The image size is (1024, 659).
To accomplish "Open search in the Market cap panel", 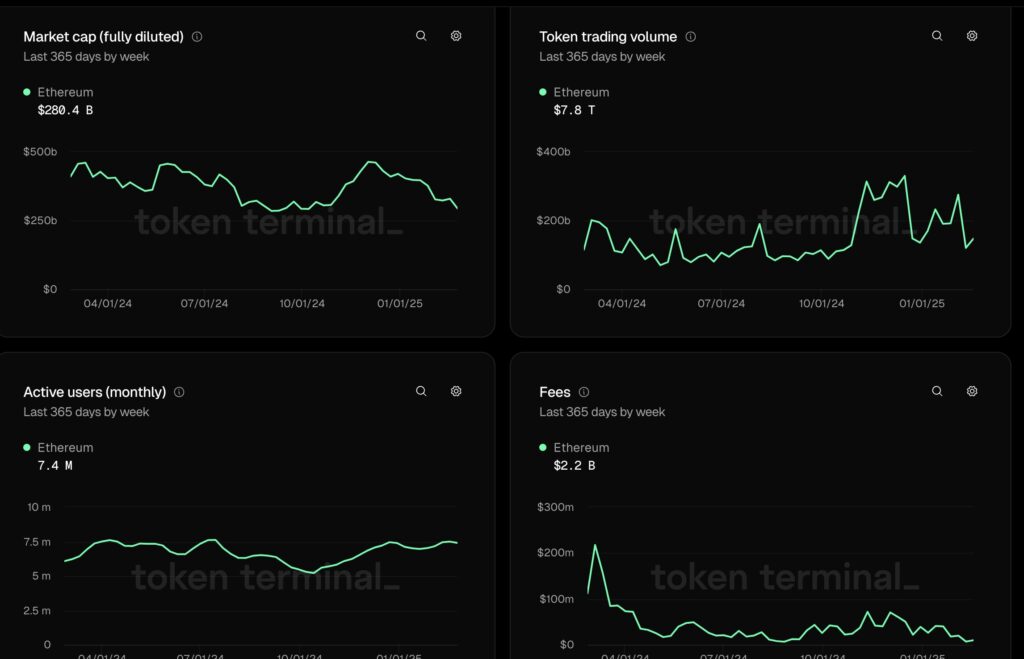I will point(421,35).
